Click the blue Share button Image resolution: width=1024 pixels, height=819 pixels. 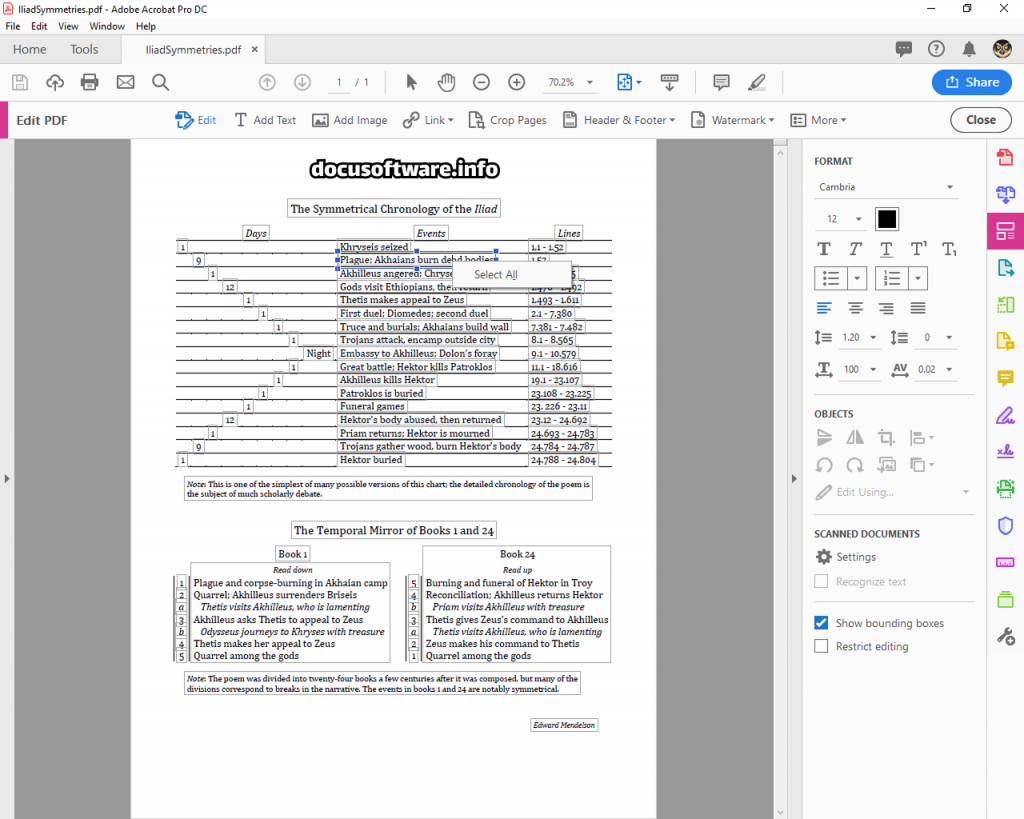point(971,82)
